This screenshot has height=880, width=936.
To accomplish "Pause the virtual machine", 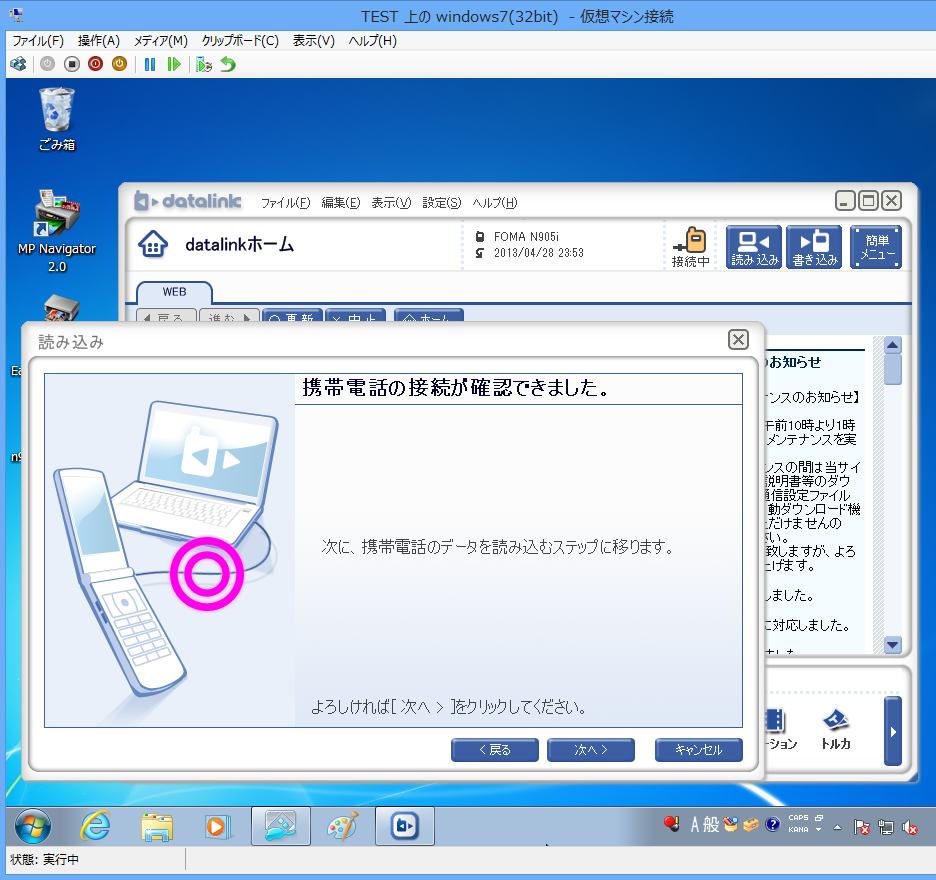I will pyautogui.click(x=150, y=64).
